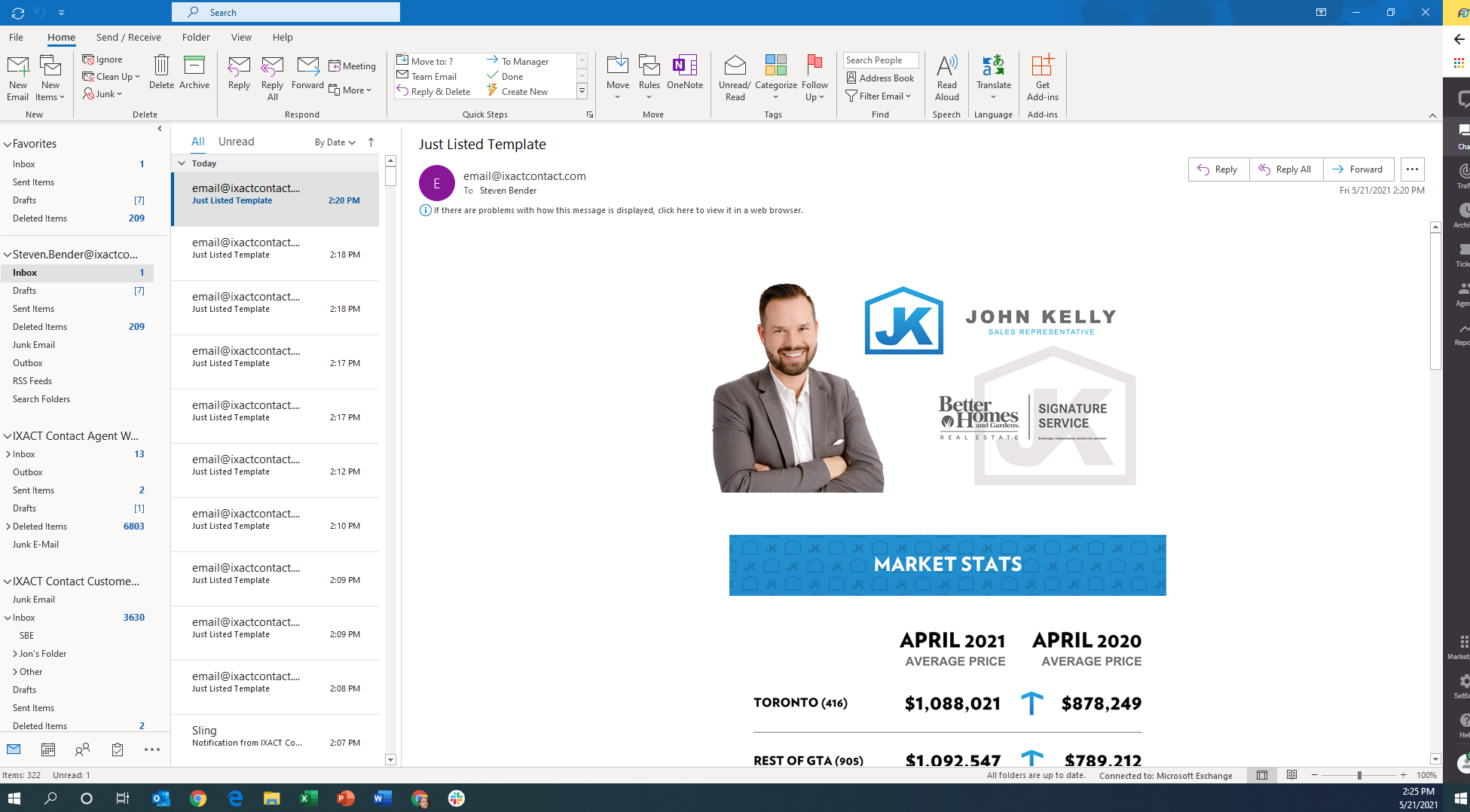1470x812 pixels.
Task: Toggle the sort order arrow in the message list
Action: [371, 142]
